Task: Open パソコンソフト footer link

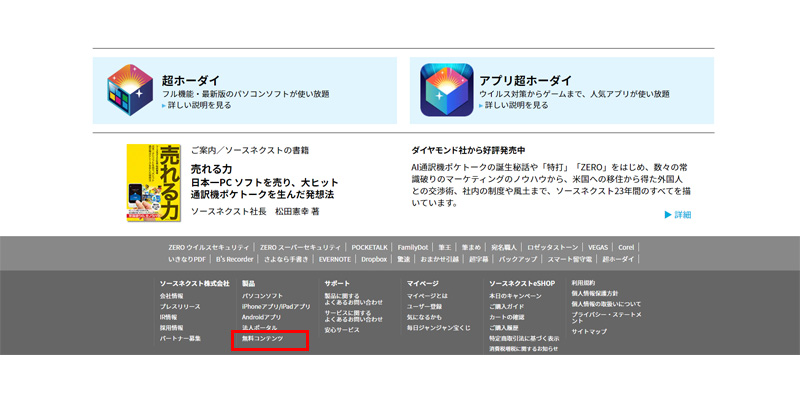Action: click(262, 296)
